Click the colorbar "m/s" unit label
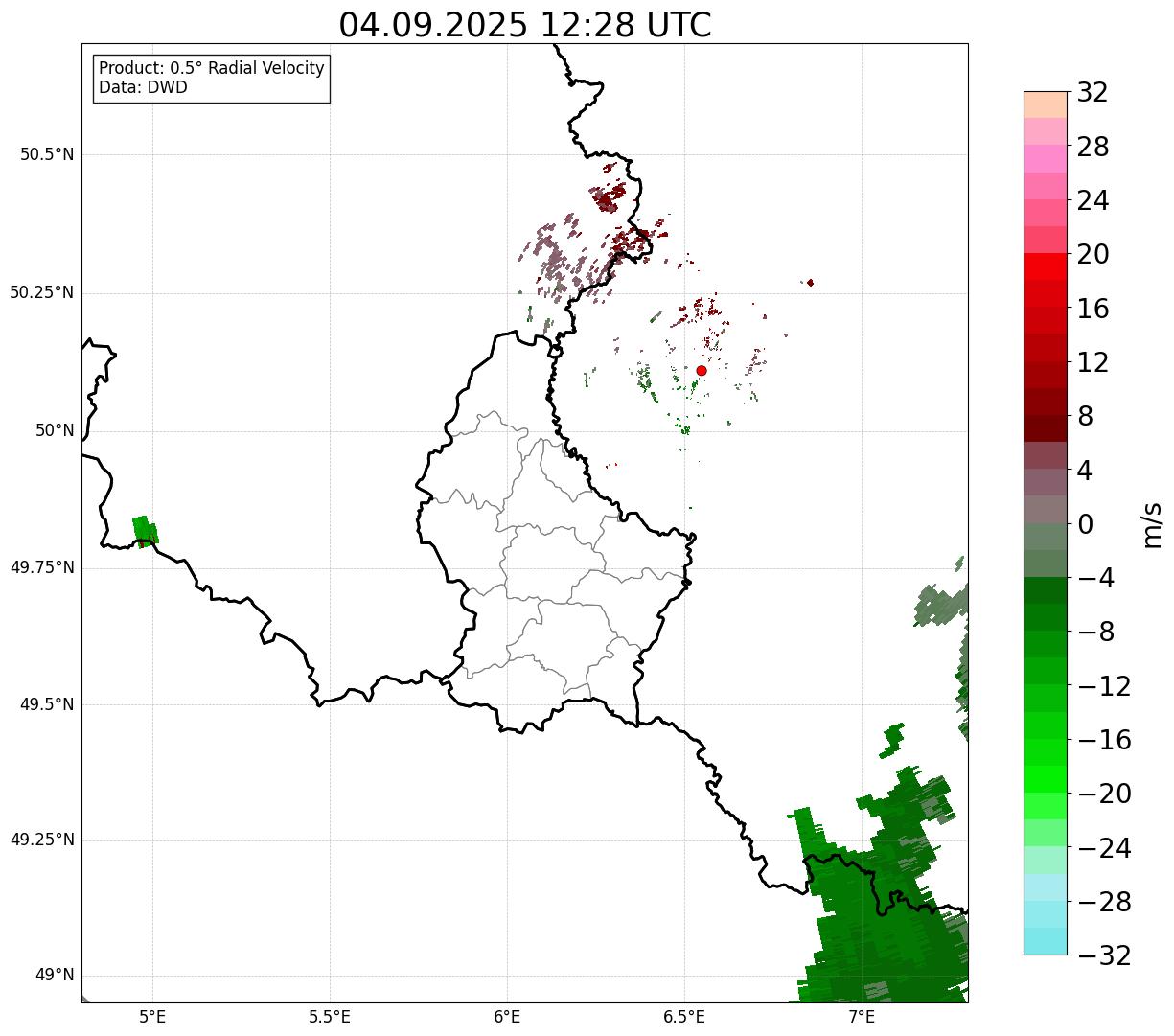The width and height of the screenshot is (1174, 1036). tap(1151, 523)
